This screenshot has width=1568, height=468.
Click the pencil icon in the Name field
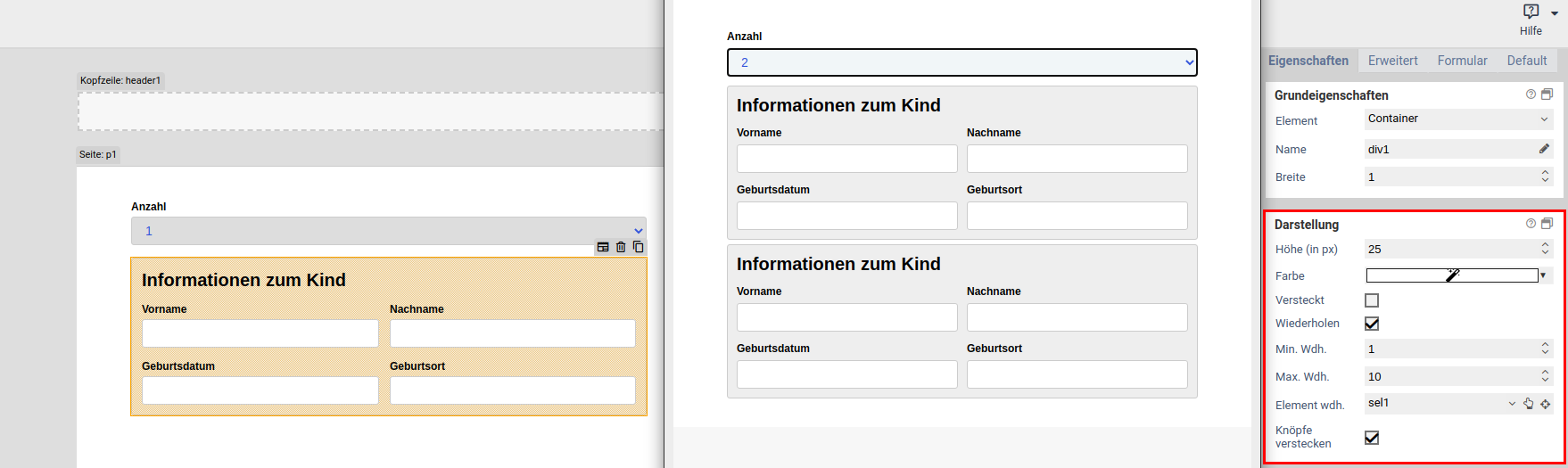1544,149
